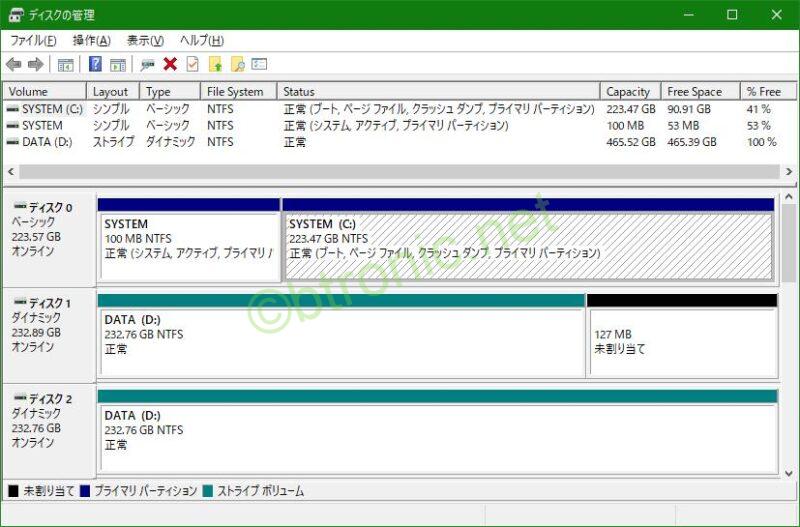Screen dimensions: 800x527
Task: Maximize the Disk Management window
Action: (732, 15)
